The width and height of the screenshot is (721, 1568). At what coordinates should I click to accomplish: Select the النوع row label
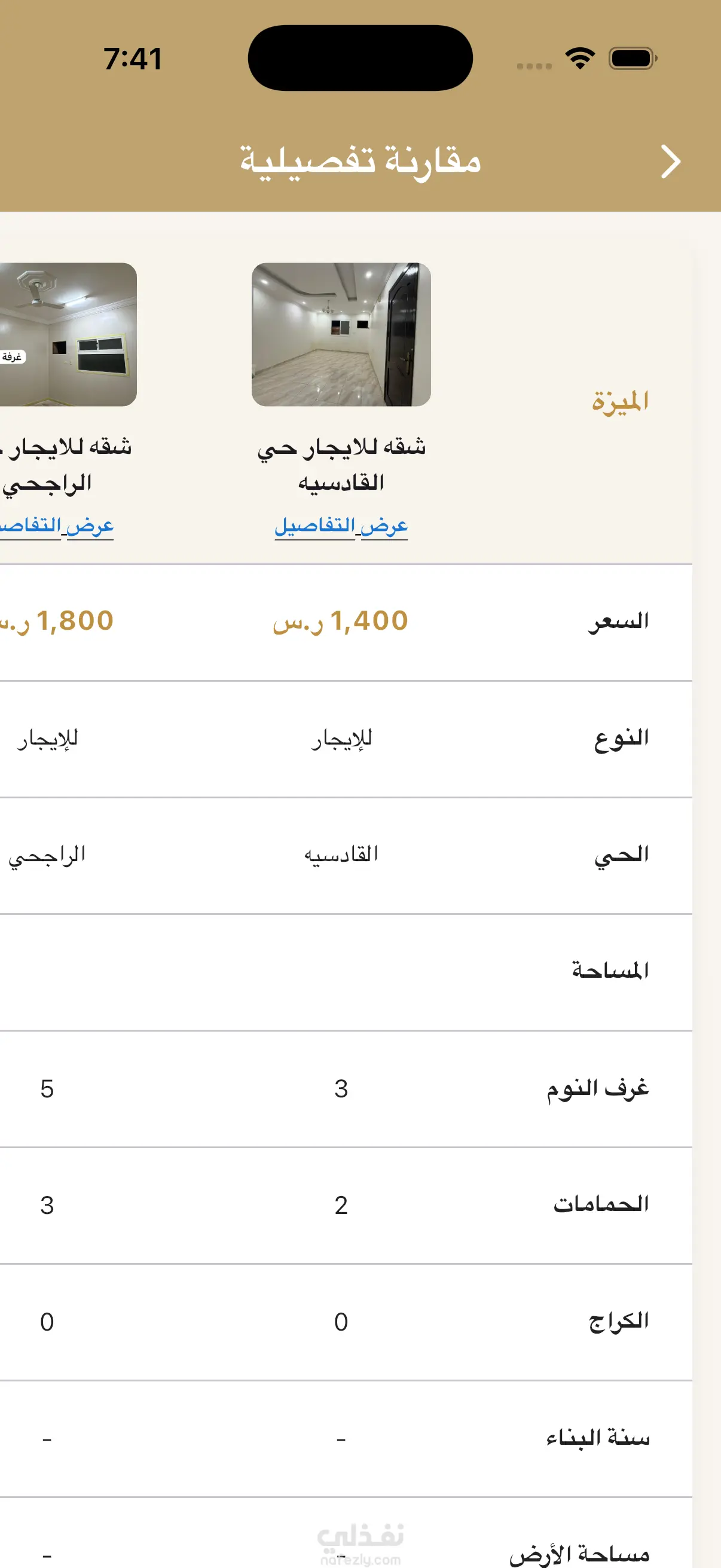click(x=621, y=739)
